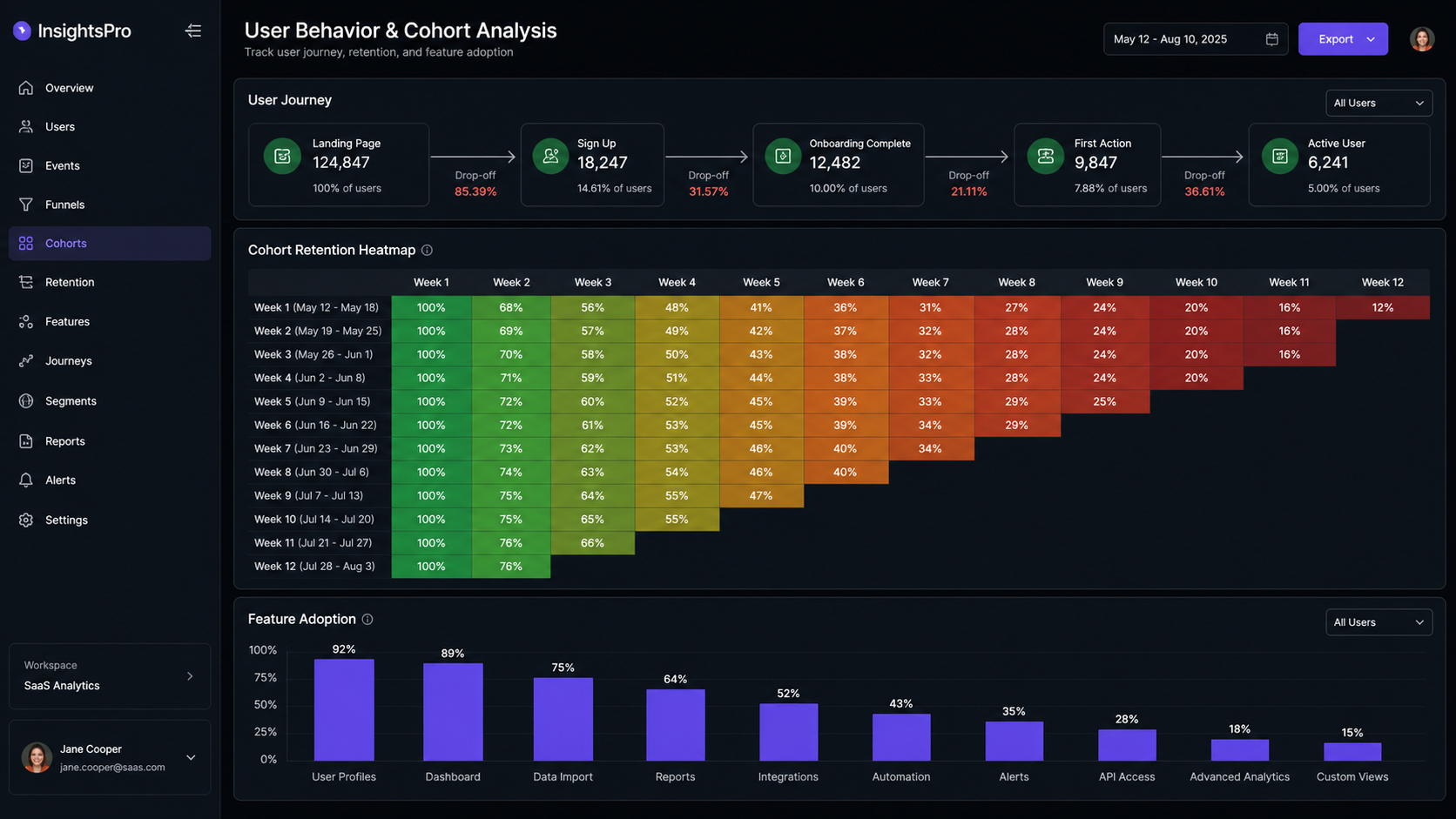Viewport: 1456px width, 819px height.
Task: Click the Onboarding Complete stage icon
Action: (783, 156)
